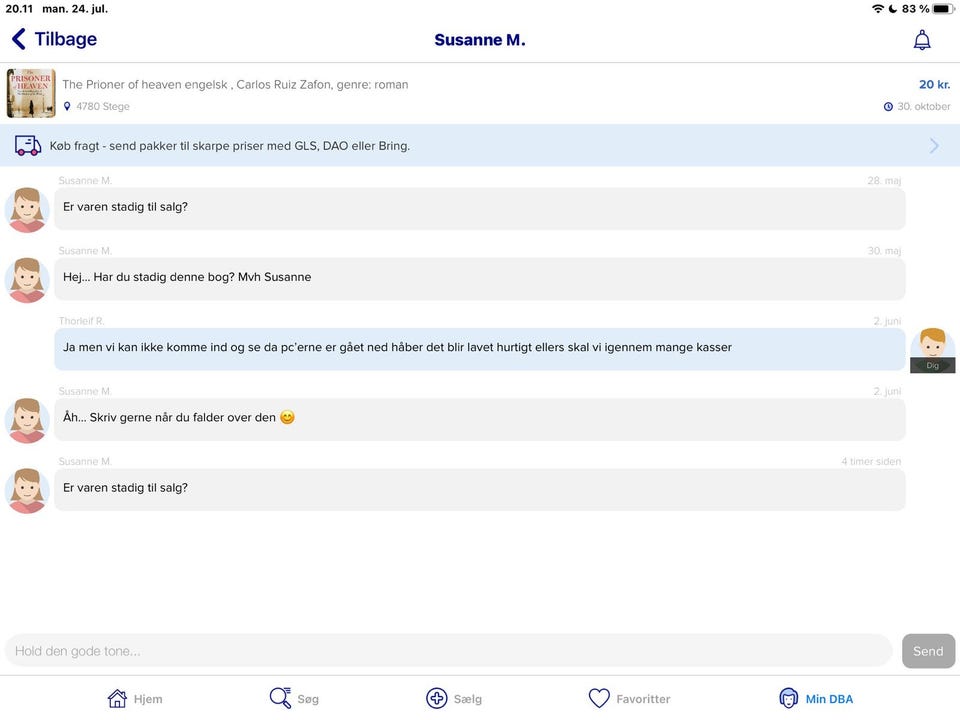Expand the Køb fragt banner arrow
Screen dimensions: 960x720
tap(934, 146)
